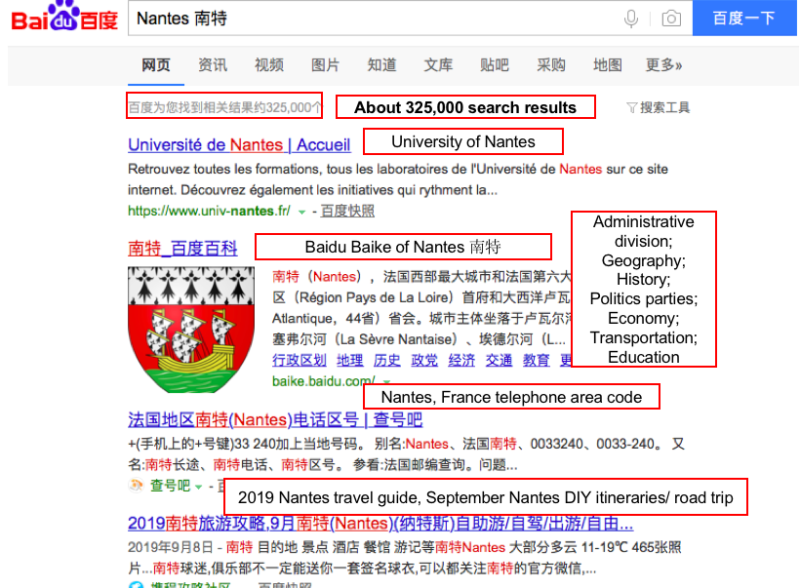Switch to the 文库 tab
The image size is (800, 588).
438,65
